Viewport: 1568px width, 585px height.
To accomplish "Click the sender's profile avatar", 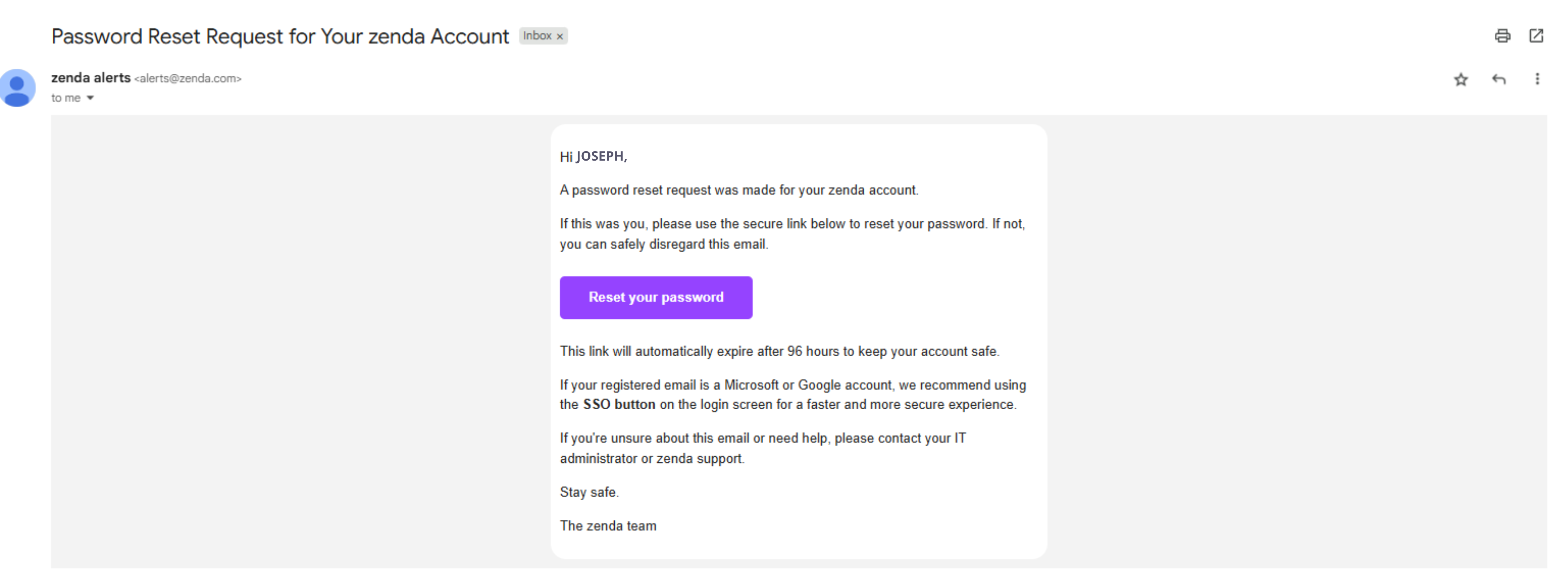I will click(18, 88).
